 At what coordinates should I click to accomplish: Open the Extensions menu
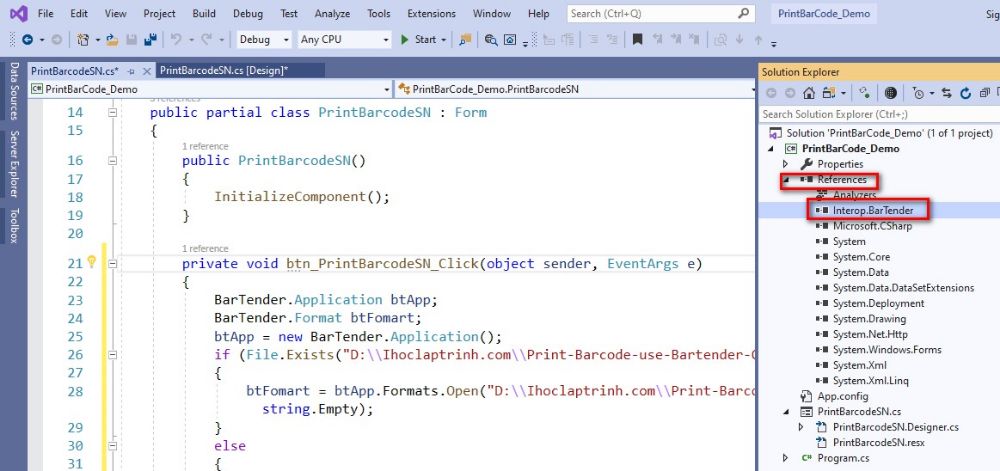[432, 13]
